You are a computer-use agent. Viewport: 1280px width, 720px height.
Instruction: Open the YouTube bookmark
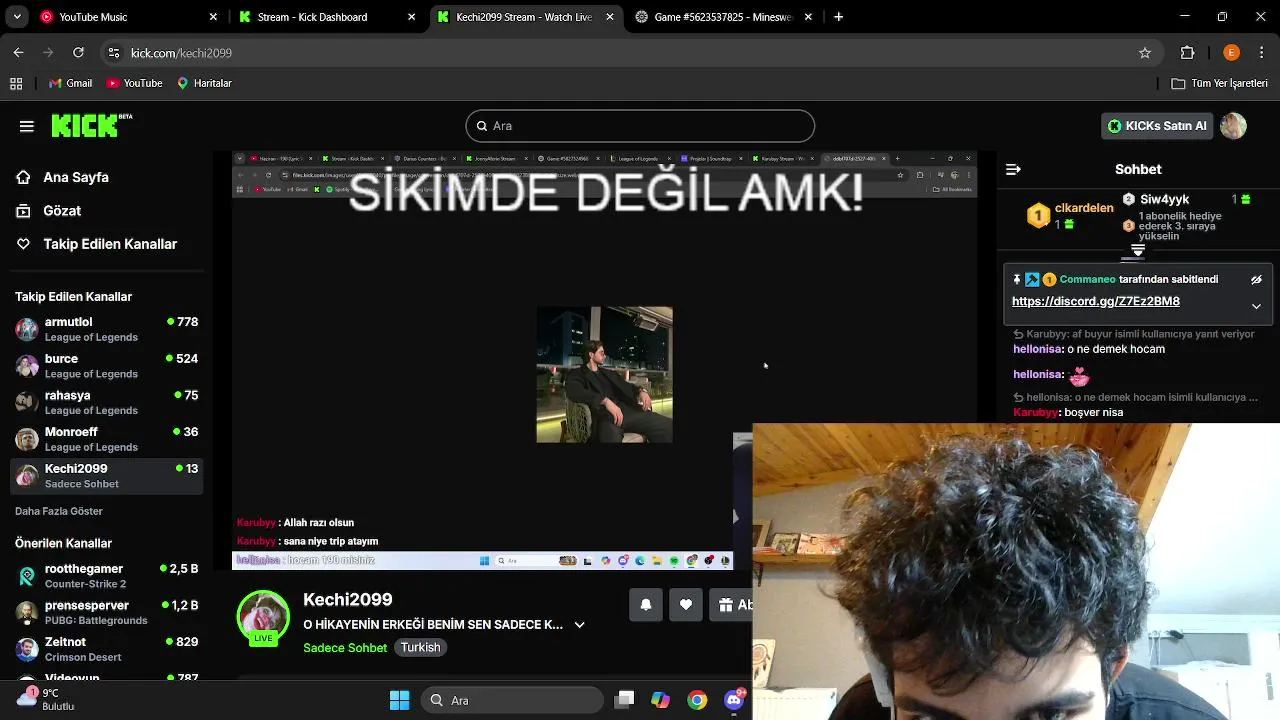(x=134, y=83)
